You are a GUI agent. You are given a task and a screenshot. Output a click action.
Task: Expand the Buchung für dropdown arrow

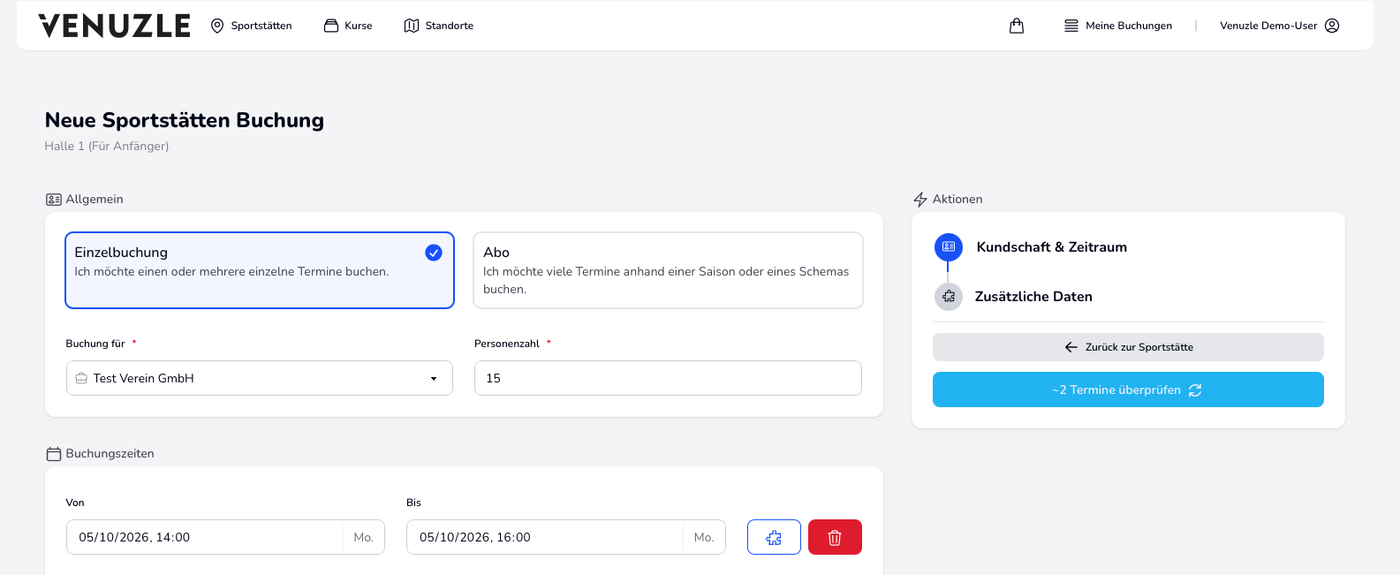pyautogui.click(x=433, y=379)
